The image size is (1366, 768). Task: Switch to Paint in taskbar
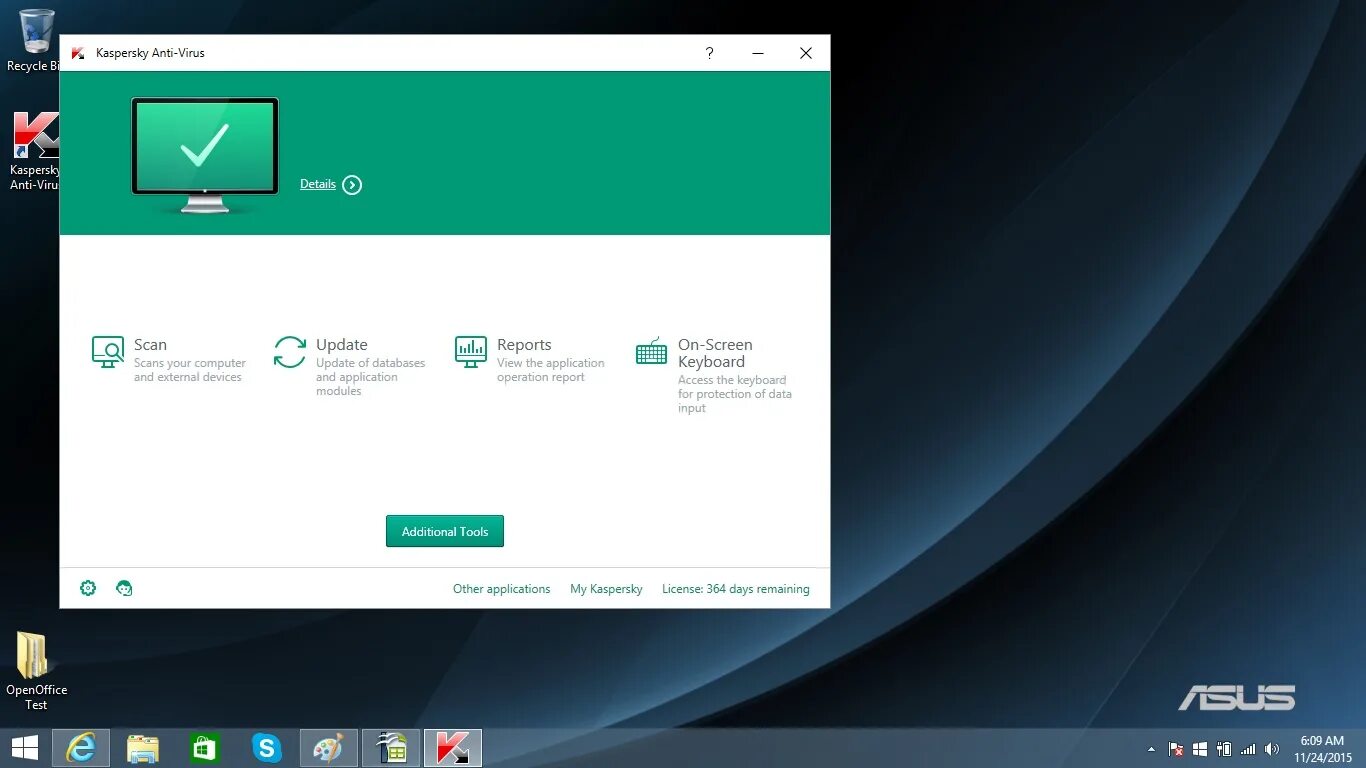pos(328,748)
